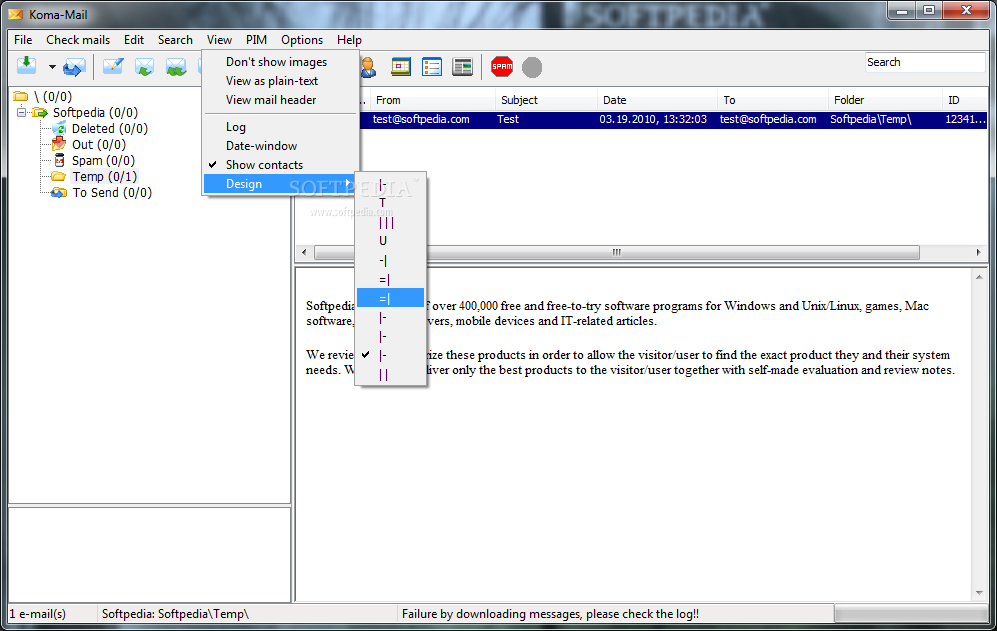The image size is (997, 631).
Task: Open Date-window from the View menu
Action: [x=280, y=146]
